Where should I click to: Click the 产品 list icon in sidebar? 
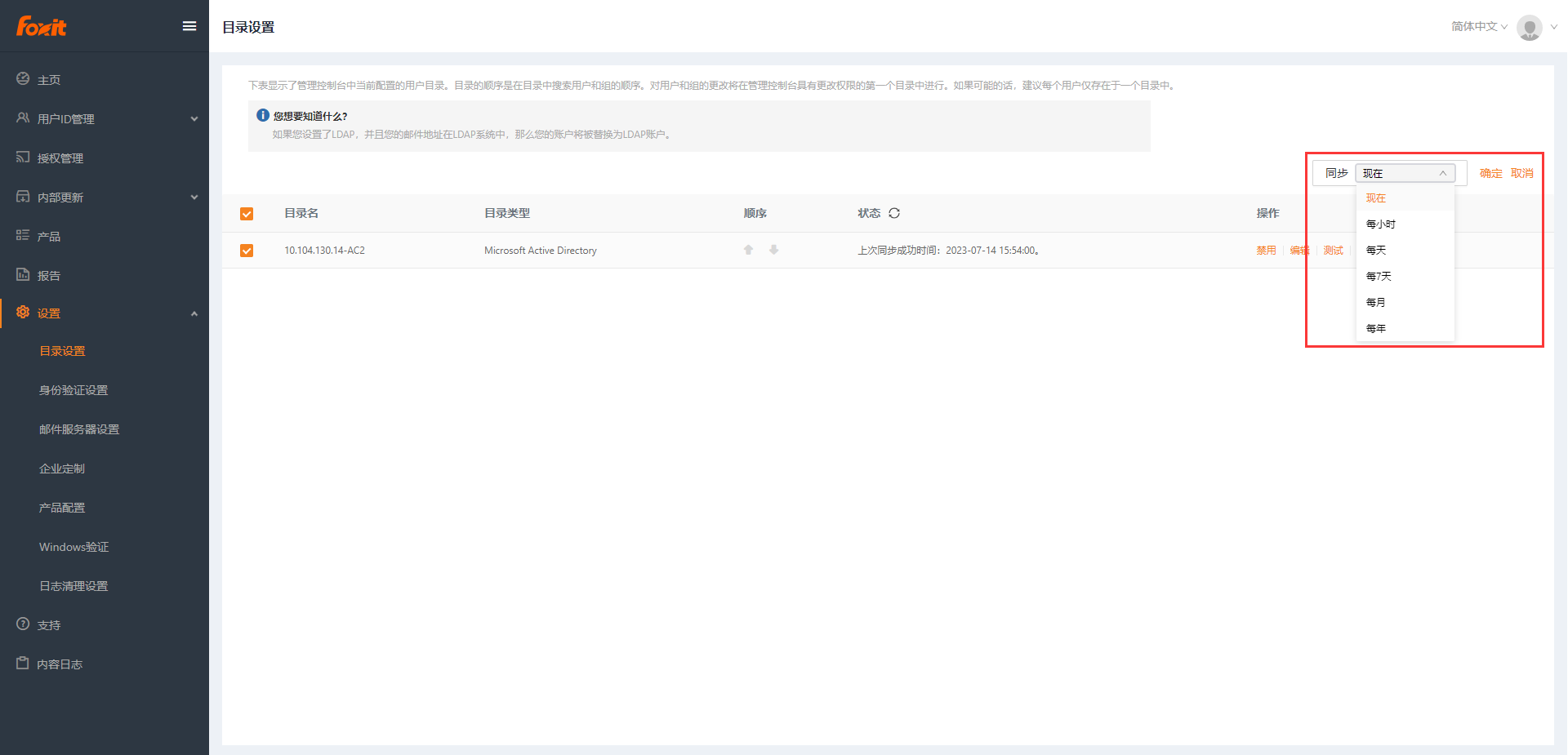pos(23,236)
